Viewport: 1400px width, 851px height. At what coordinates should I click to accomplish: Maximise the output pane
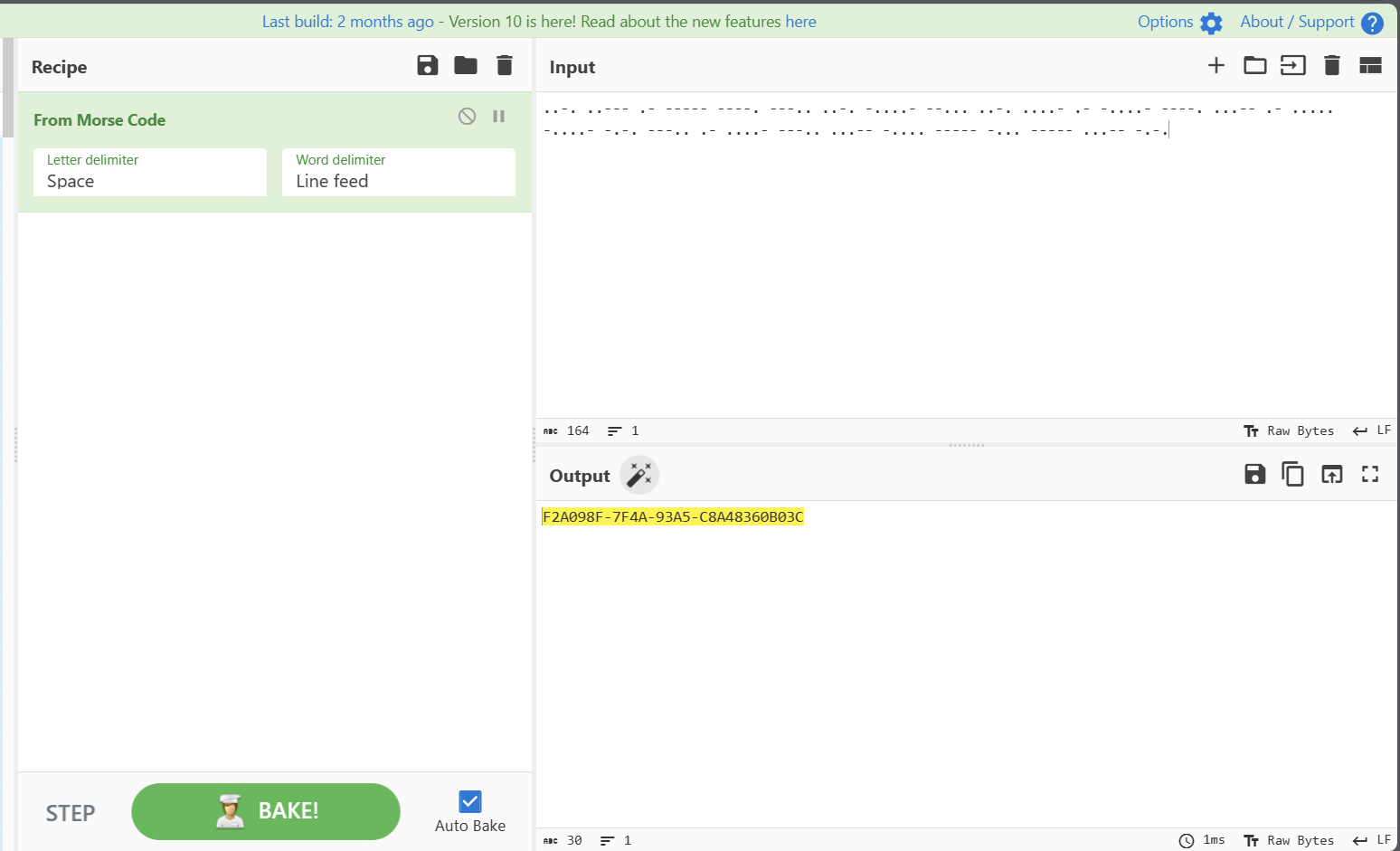click(1370, 474)
